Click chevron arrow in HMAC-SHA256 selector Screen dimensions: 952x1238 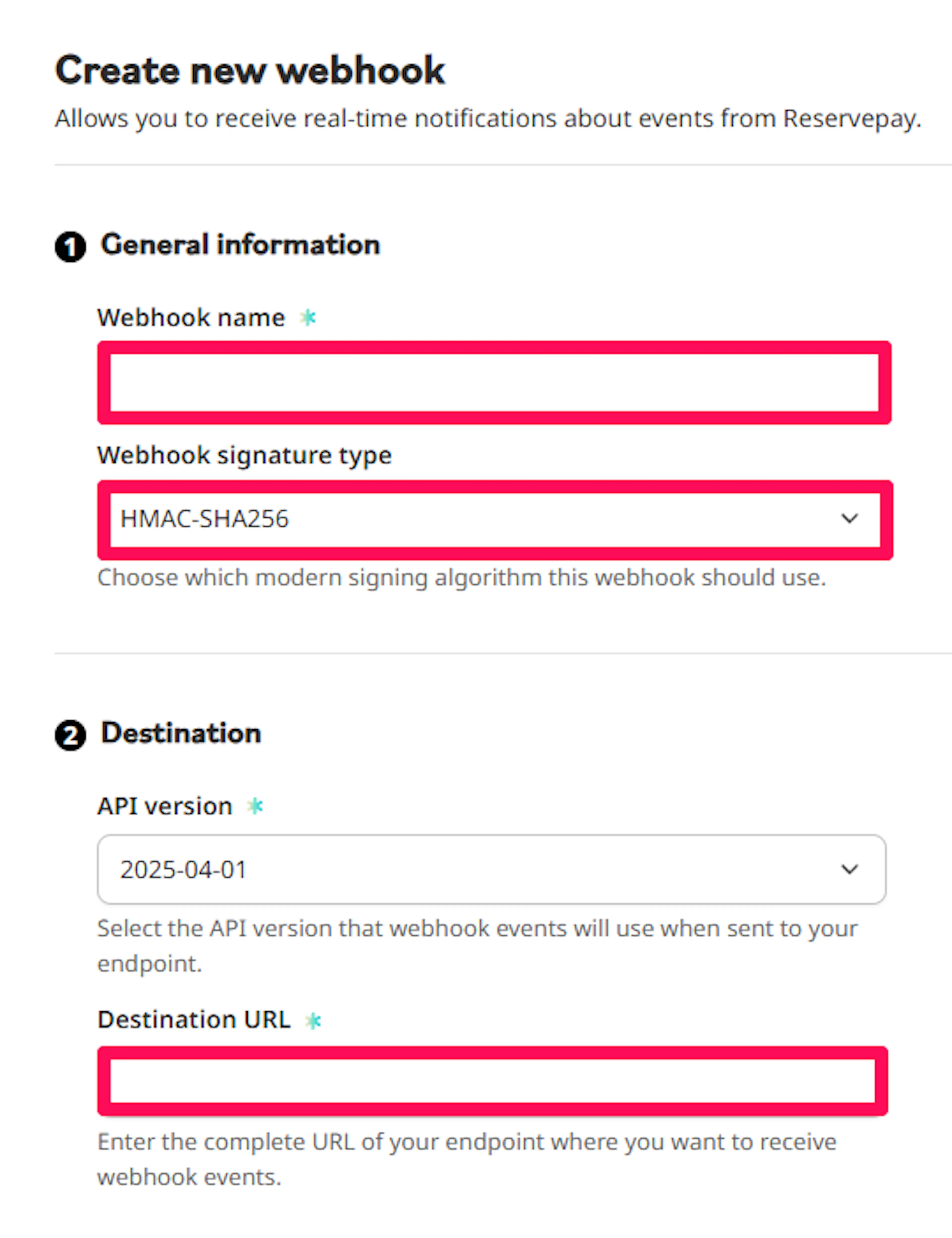[849, 519]
